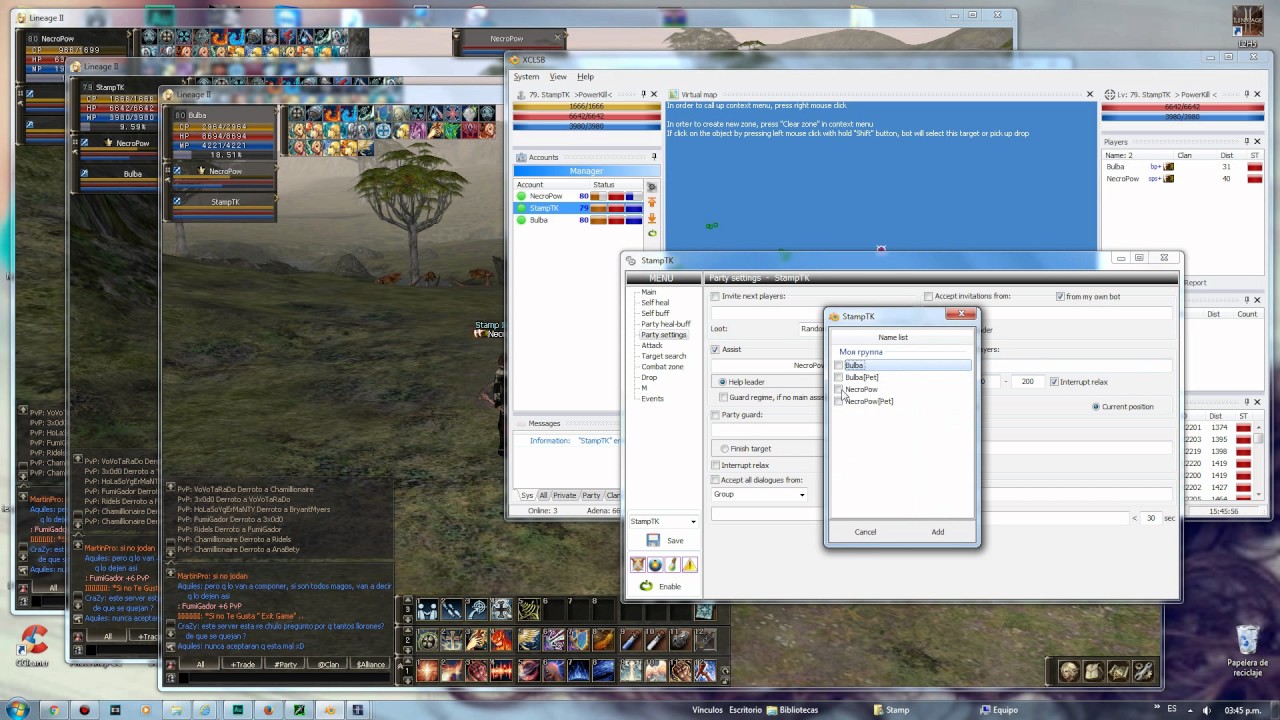Click the globe icon beside the warning icon
This screenshot has width=1280, height=720.
pos(655,565)
